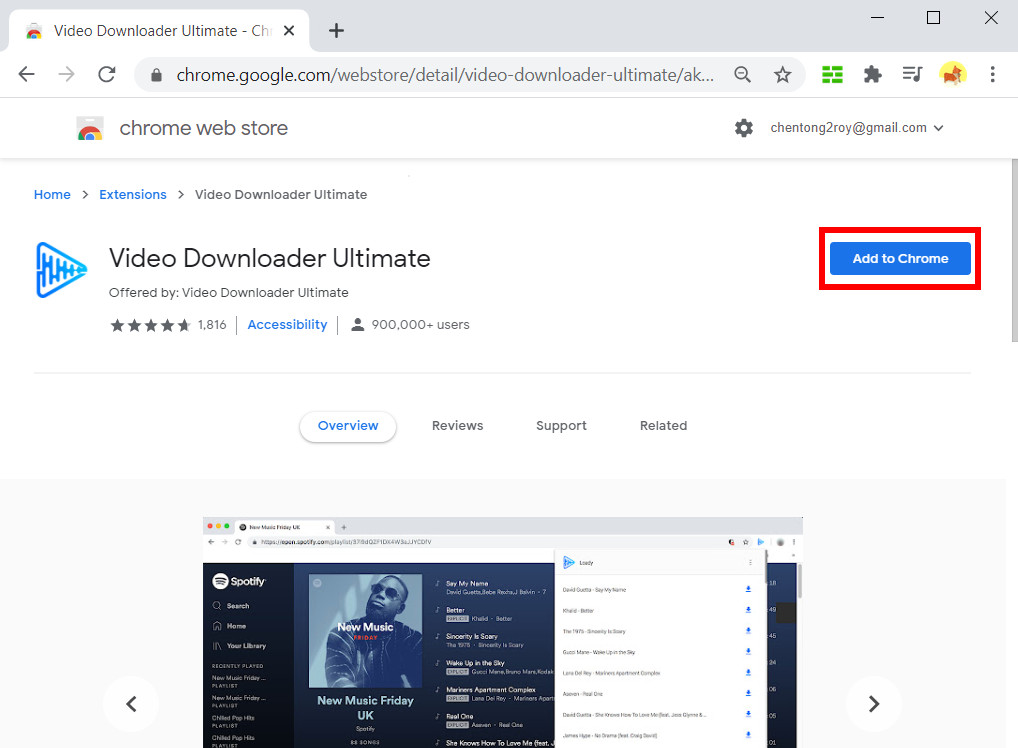Click the 900,000+ users text
This screenshot has height=748, width=1018.
click(420, 325)
